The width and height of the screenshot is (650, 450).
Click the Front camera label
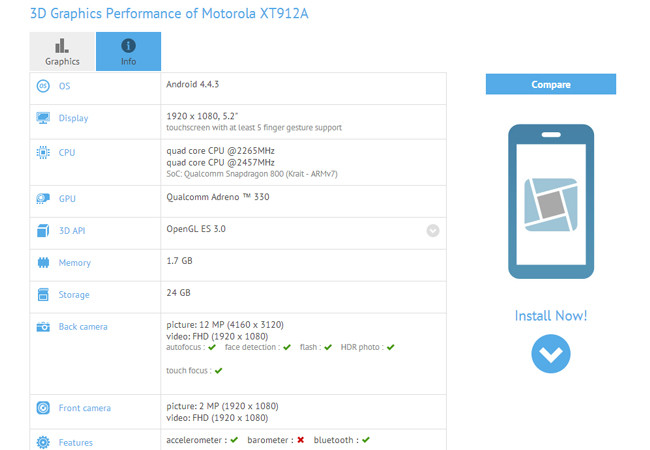(85, 408)
